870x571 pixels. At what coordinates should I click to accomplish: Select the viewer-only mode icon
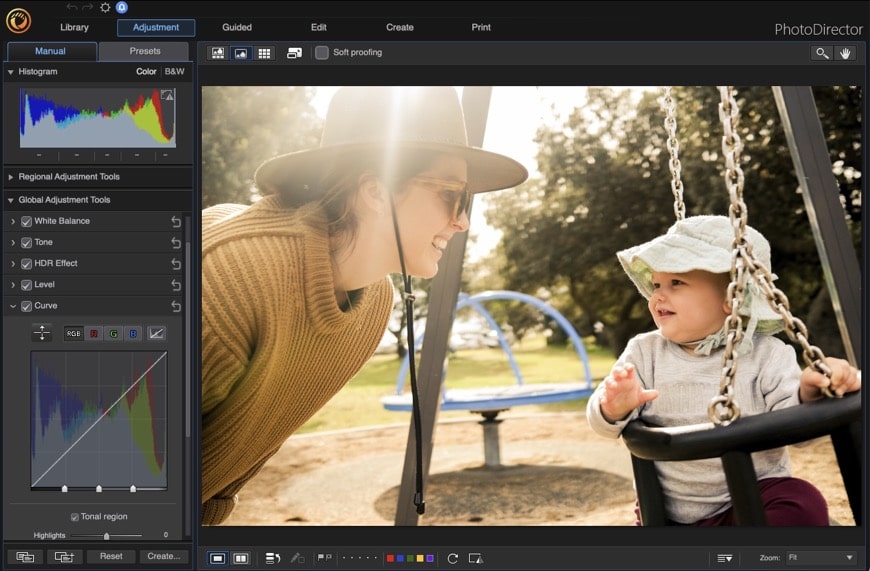pos(241,53)
